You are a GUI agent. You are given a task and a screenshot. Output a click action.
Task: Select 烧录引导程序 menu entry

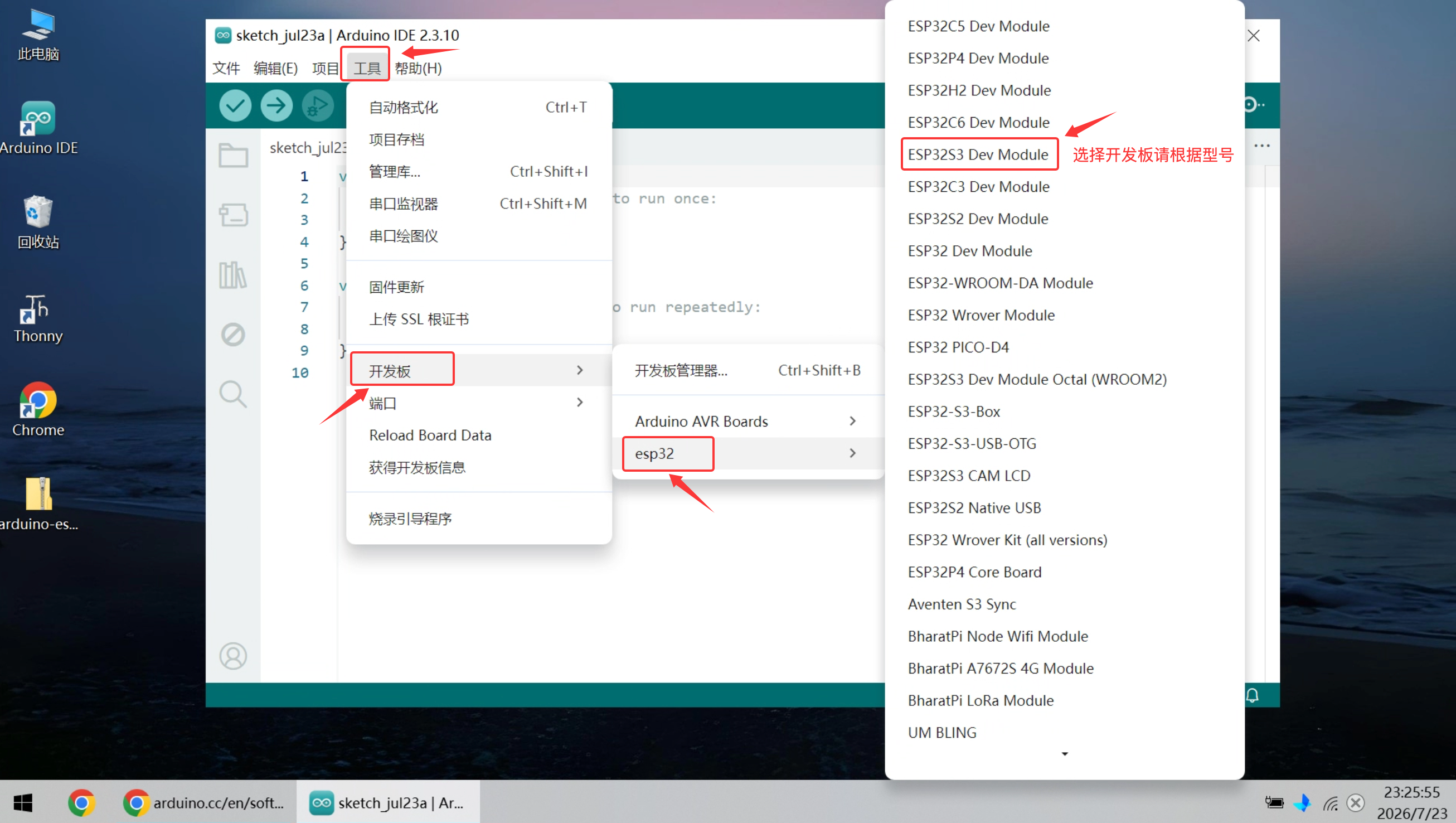pos(479,519)
